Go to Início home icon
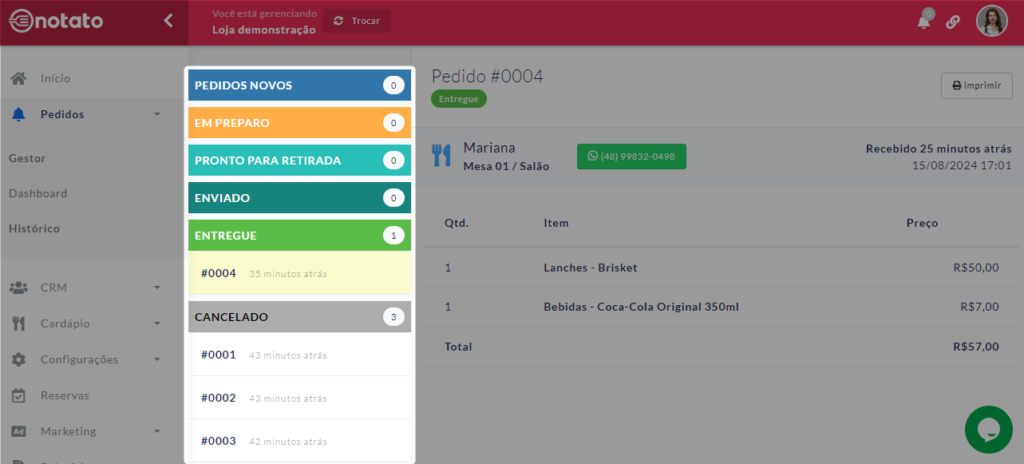The image size is (1024, 464). (18, 78)
